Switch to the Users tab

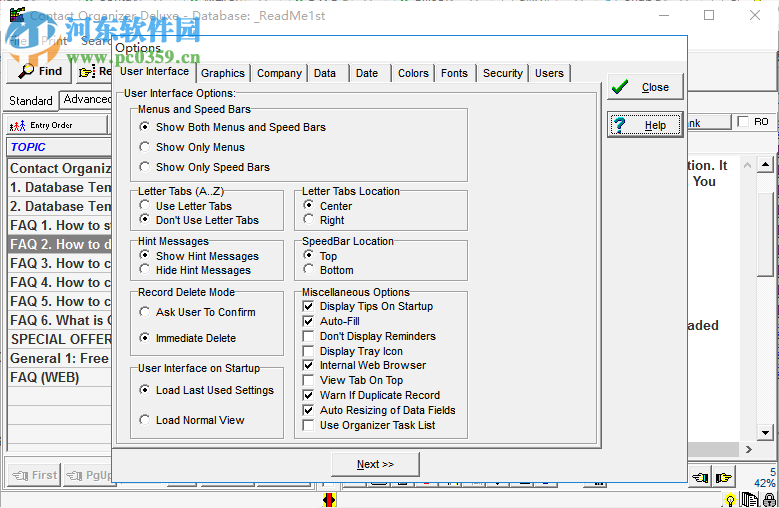[549, 73]
